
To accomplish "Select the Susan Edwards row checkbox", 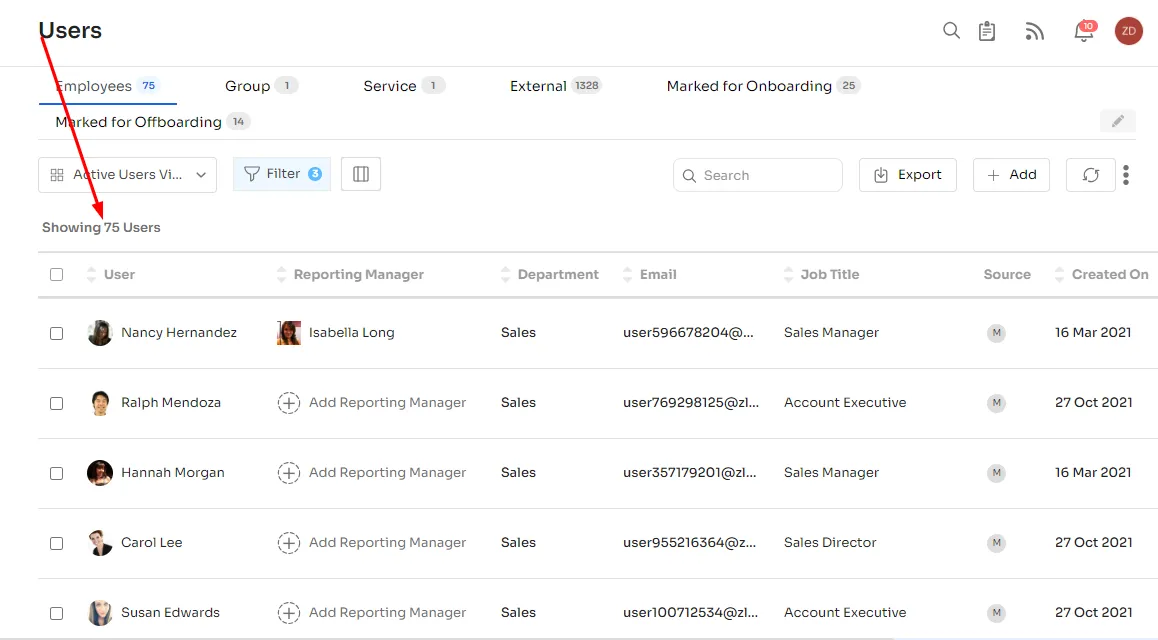I will click(57, 613).
